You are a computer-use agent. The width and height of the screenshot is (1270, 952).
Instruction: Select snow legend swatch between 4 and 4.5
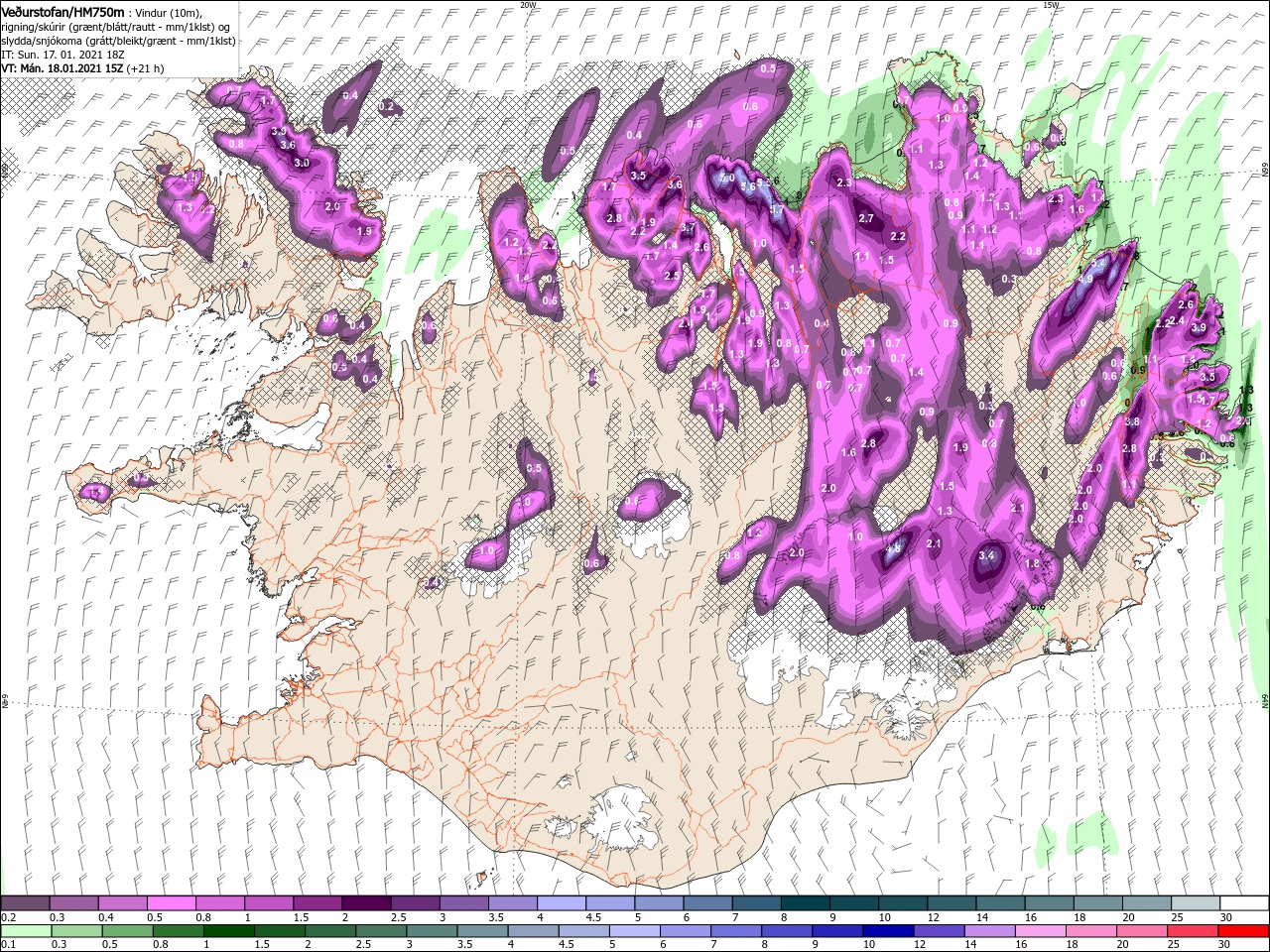tap(560, 902)
